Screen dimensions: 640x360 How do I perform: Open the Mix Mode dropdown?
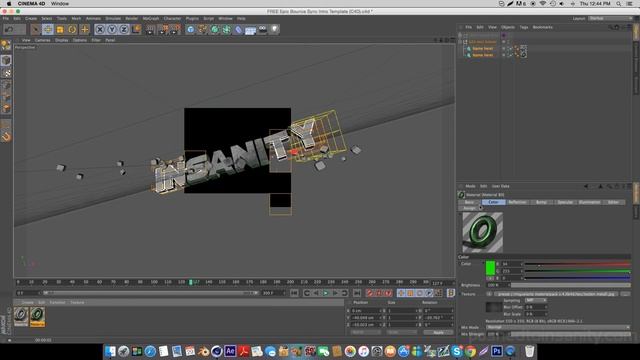pyautogui.click(x=558, y=327)
